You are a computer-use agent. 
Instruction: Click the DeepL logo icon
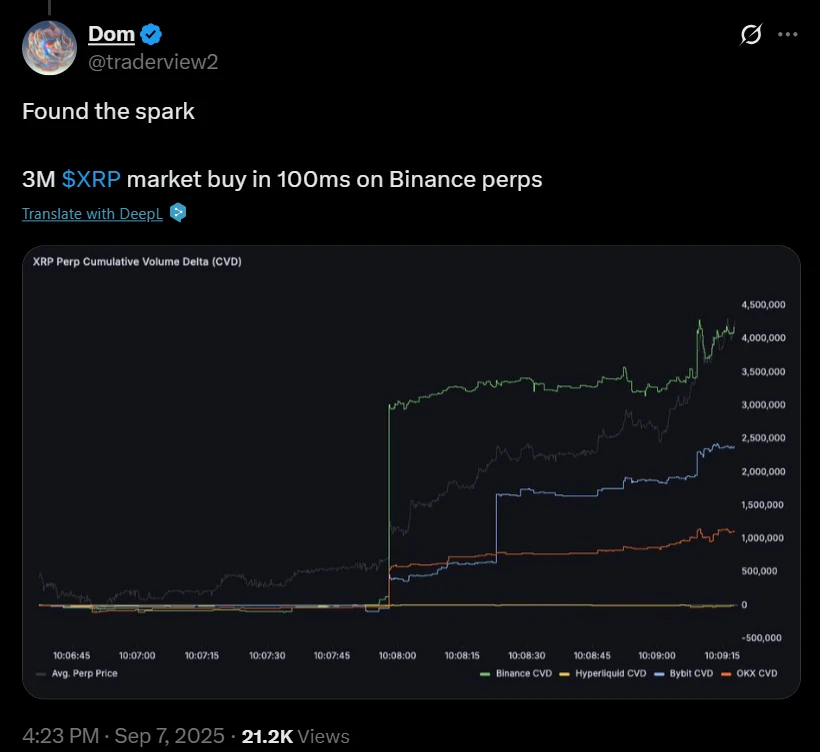178,213
